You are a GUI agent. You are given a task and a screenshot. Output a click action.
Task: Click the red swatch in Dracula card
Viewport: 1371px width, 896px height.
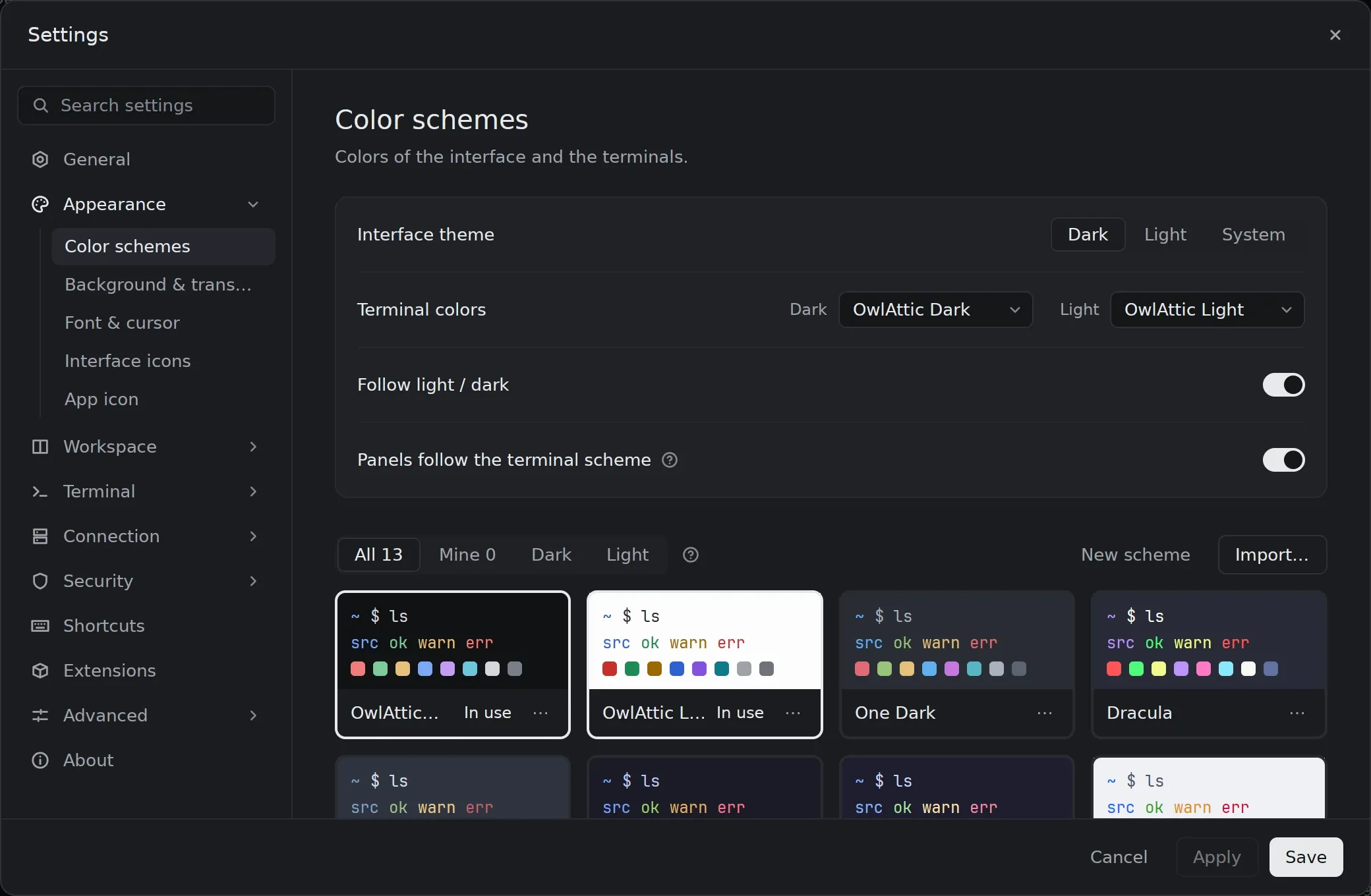tap(1114, 669)
